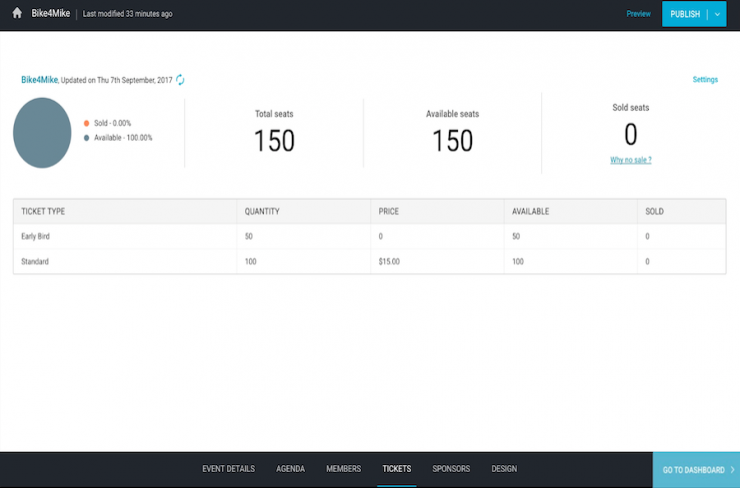The height and width of the screenshot is (488, 740).
Task: Click Early Bird quantity value 50
Action: pyautogui.click(x=249, y=236)
